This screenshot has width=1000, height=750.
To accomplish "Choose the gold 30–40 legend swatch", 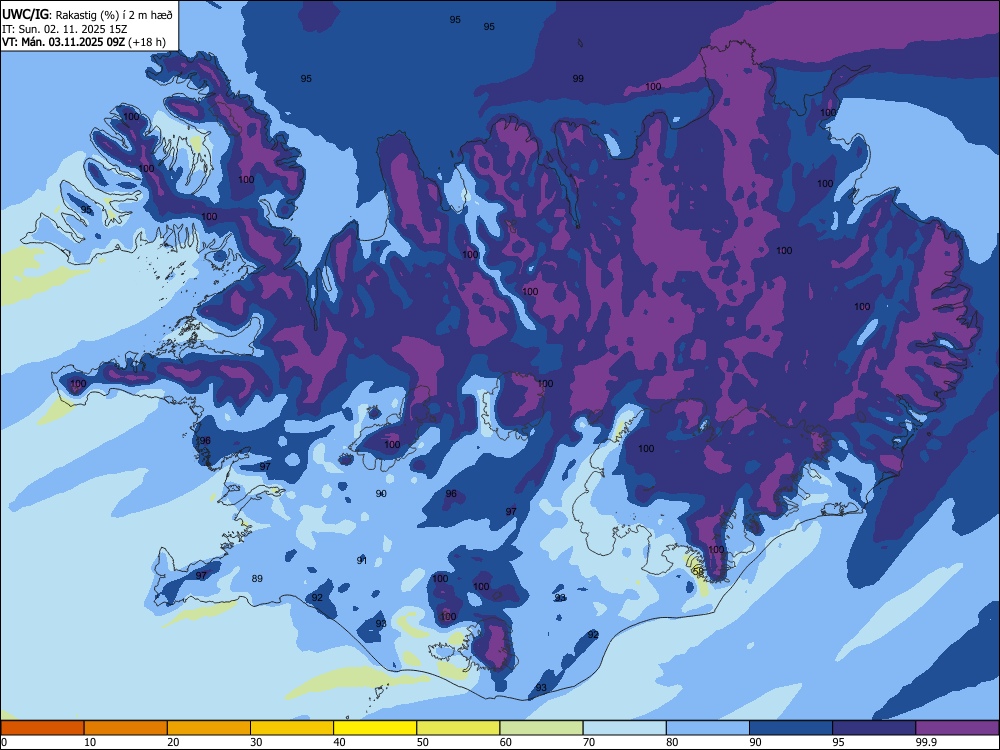I will tap(292, 728).
